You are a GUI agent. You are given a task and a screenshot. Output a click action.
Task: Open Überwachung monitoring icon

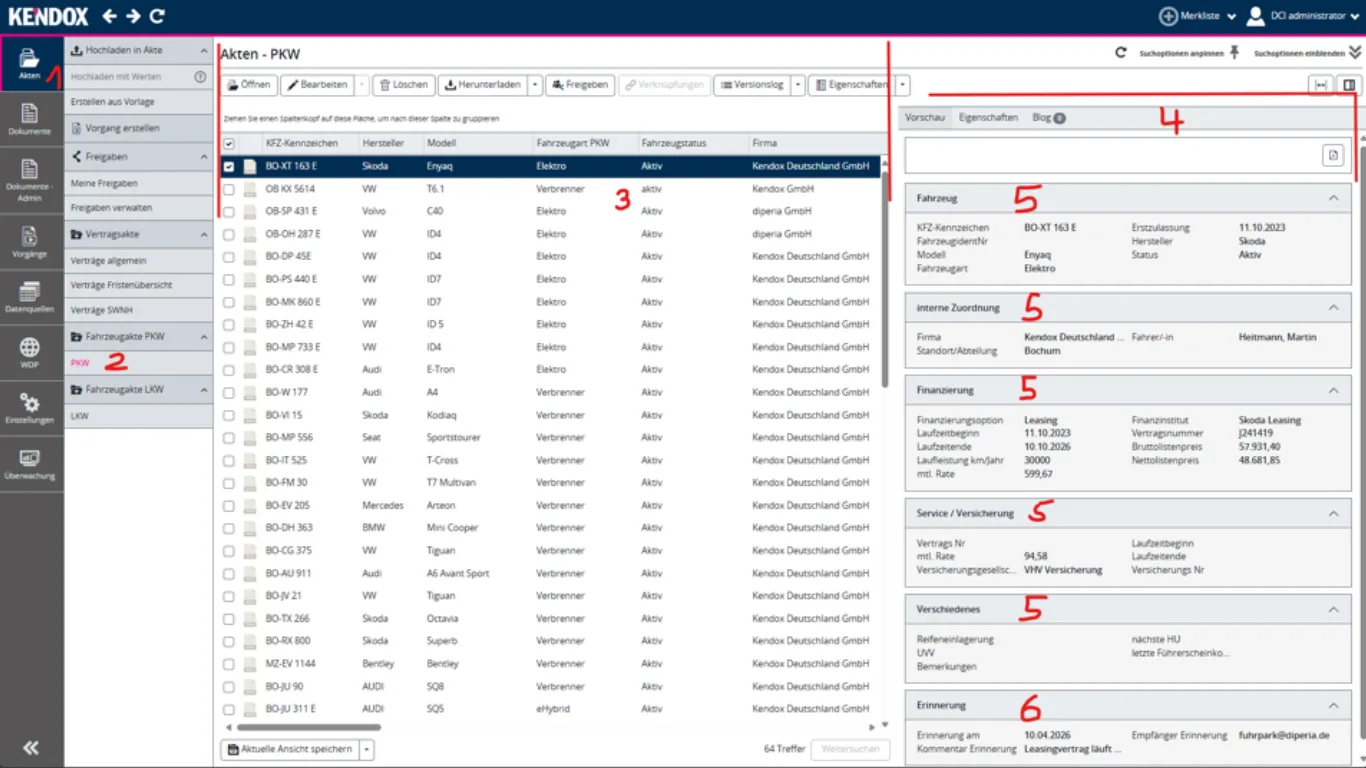[x=30, y=463]
